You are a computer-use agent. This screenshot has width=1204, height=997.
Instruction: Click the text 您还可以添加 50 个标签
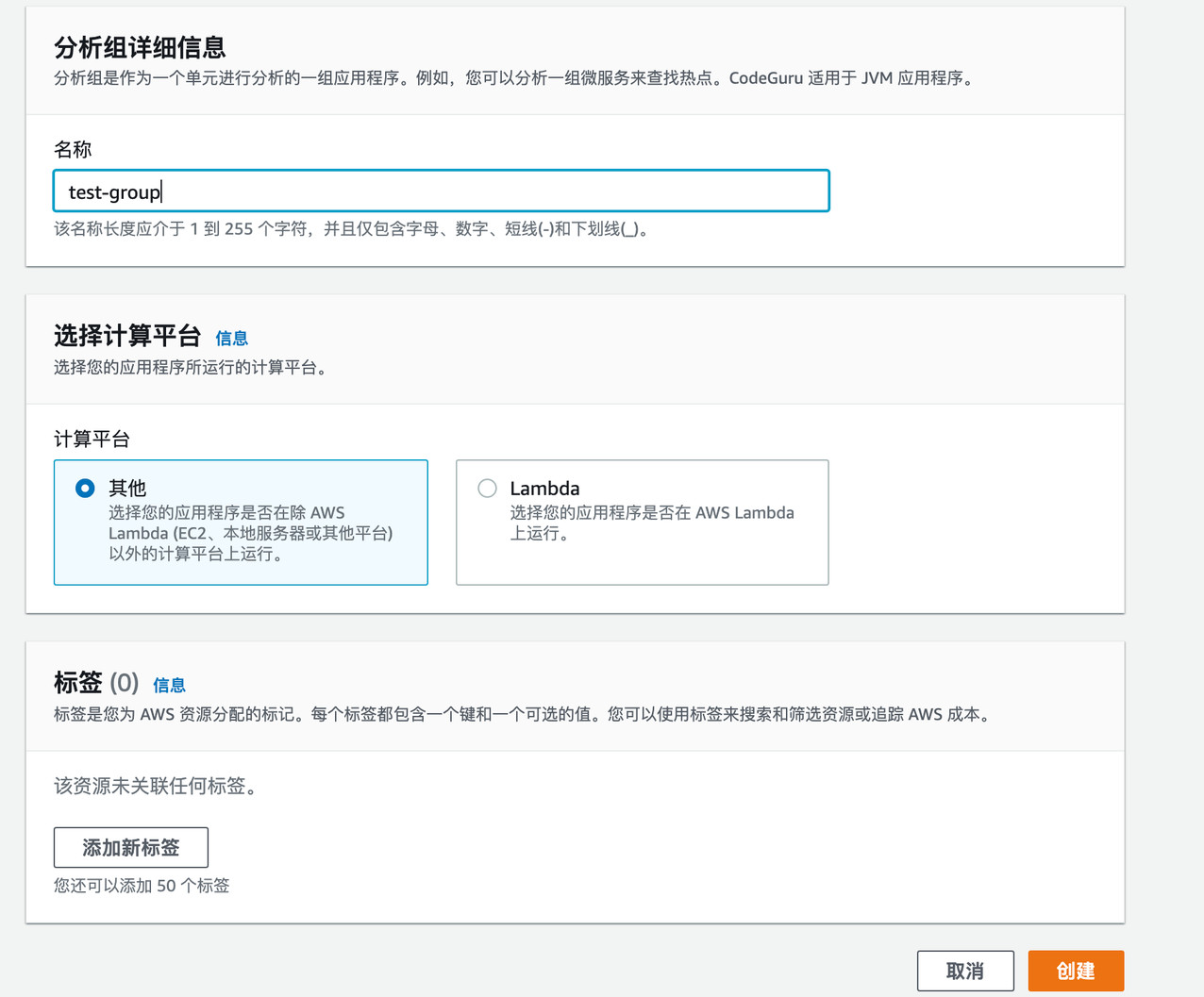coord(142,886)
